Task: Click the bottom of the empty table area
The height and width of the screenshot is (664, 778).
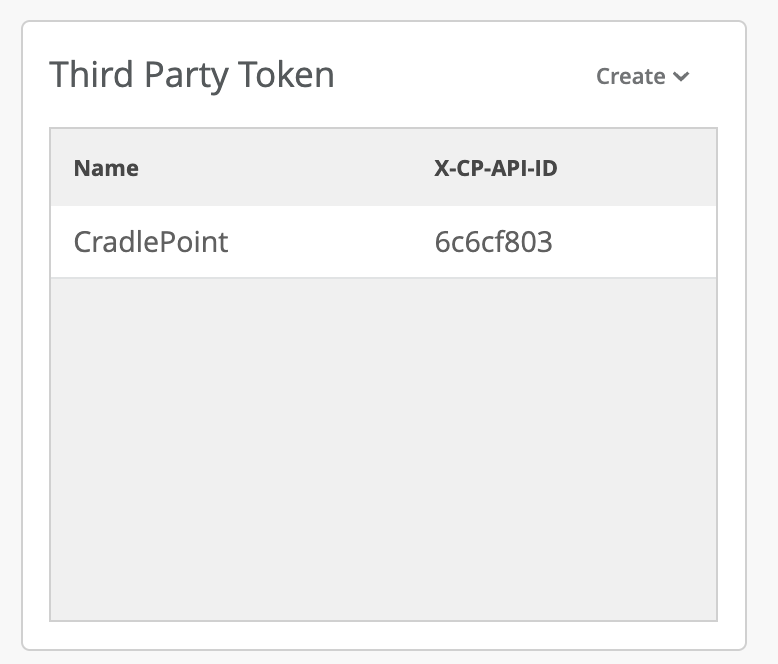Action: point(383,600)
